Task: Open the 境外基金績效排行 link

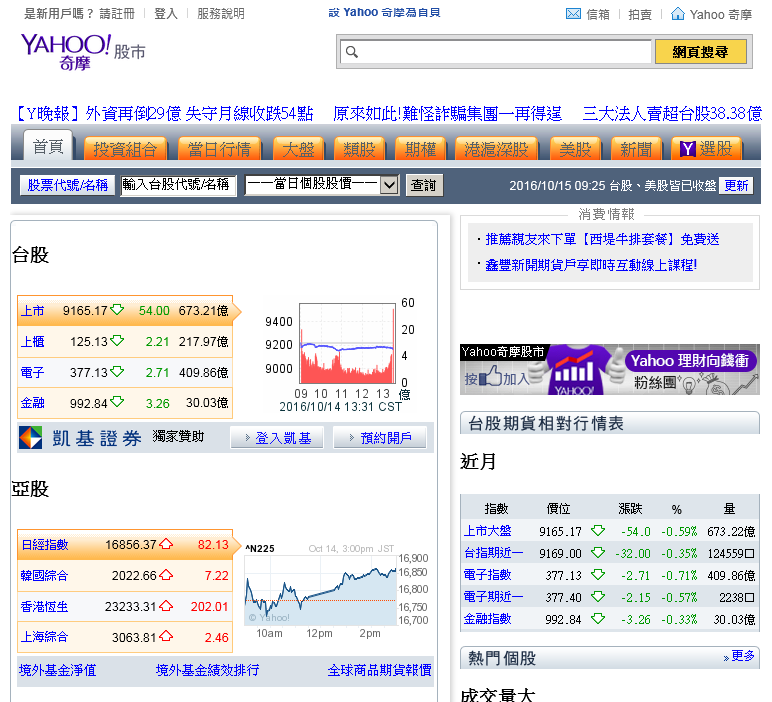Action: point(207,670)
